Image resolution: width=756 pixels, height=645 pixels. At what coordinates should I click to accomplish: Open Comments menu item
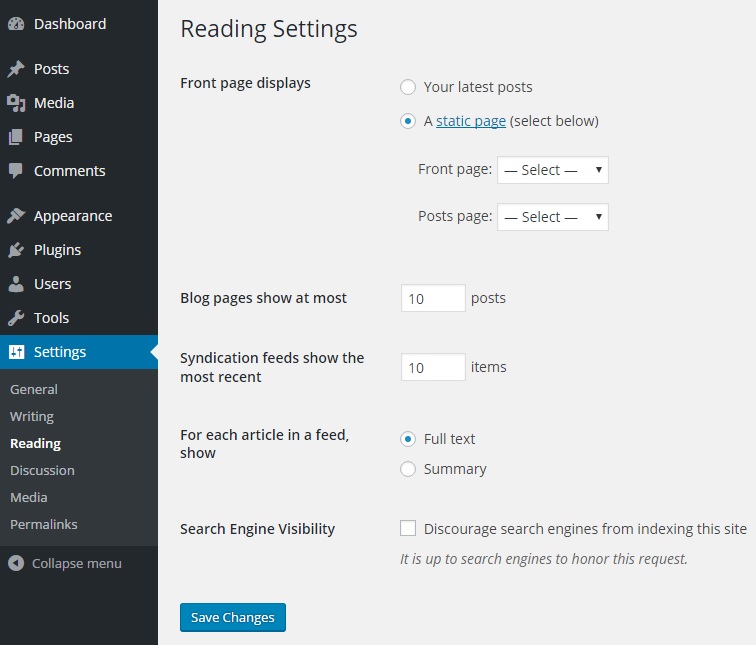coord(69,171)
